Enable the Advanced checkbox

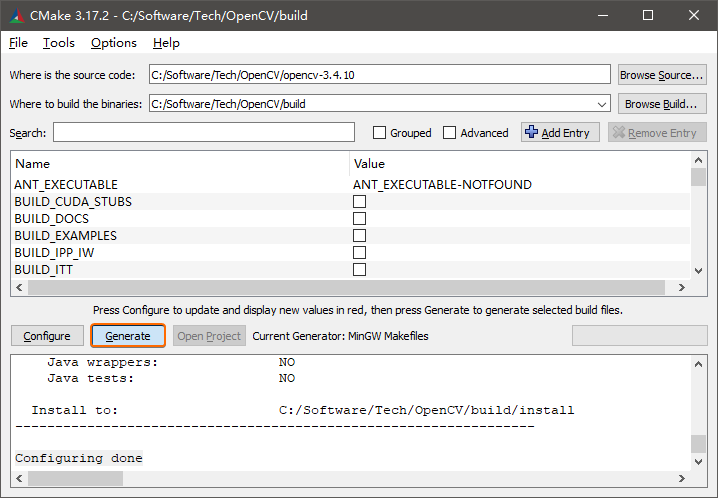449,133
